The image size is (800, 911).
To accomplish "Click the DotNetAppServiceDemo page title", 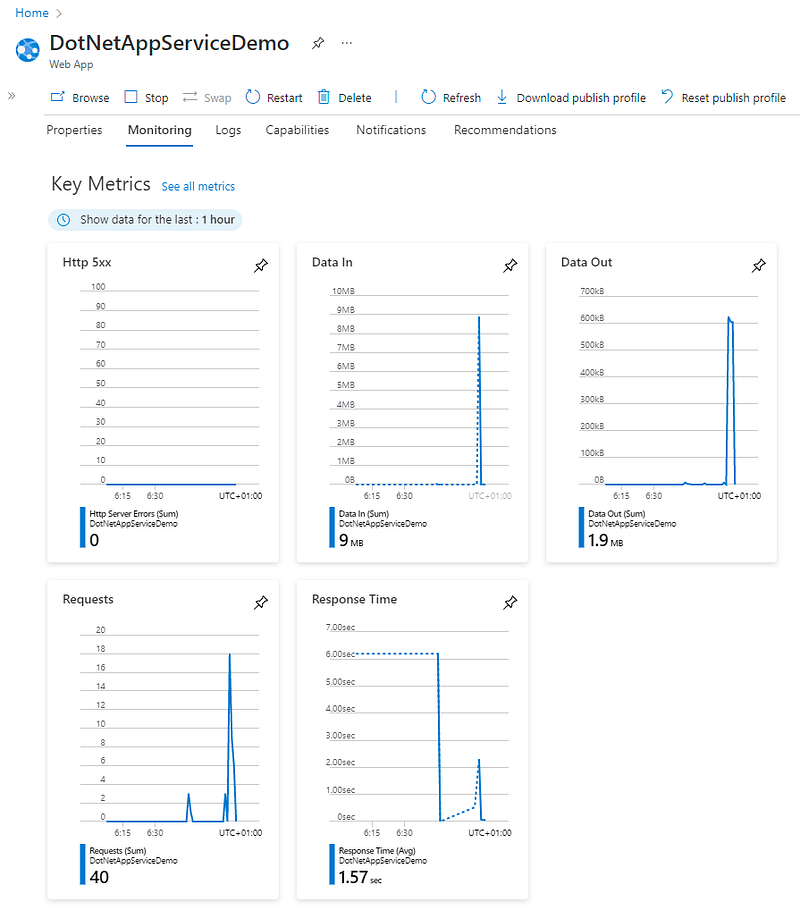I will [x=169, y=43].
